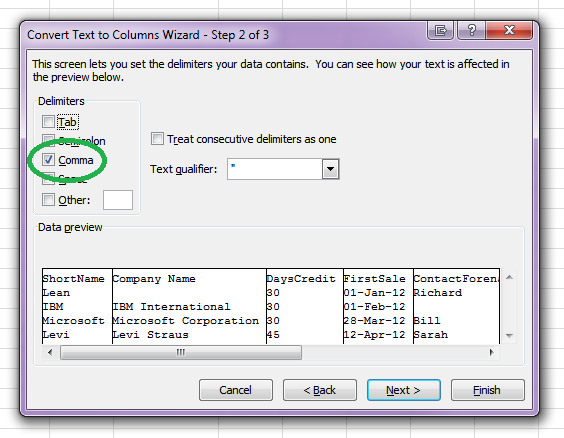Screen dimensions: 564x438
Task: Click the preview scroll up arrow
Action: click(x=509, y=277)
